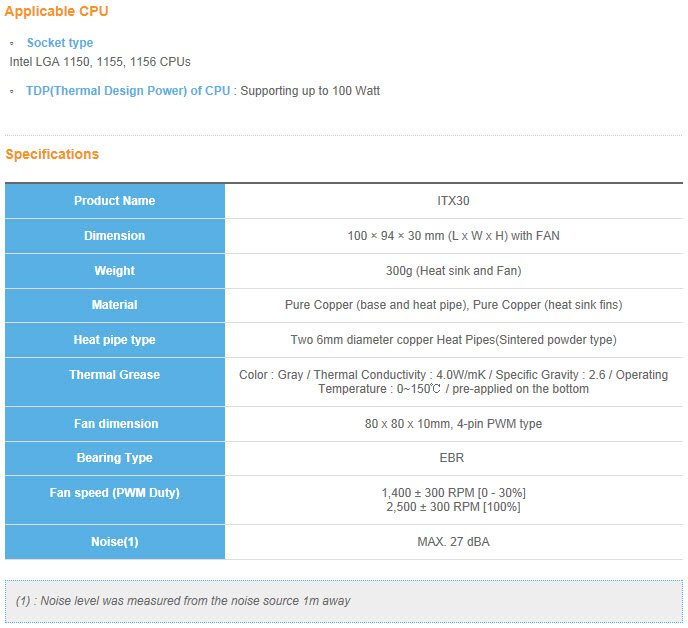Click '2,500 ± 300 RPM [100%]' line
This screenshot has height=628, width=688.
[453, 507]
